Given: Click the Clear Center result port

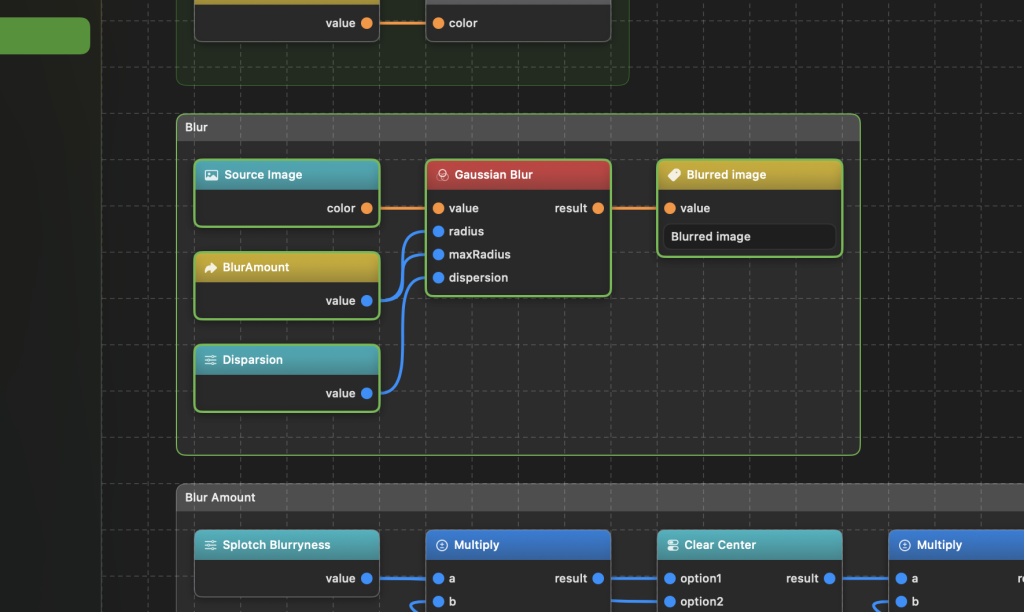Looking at the screenshot, I should pyautogui.click(x=829, y=579).
